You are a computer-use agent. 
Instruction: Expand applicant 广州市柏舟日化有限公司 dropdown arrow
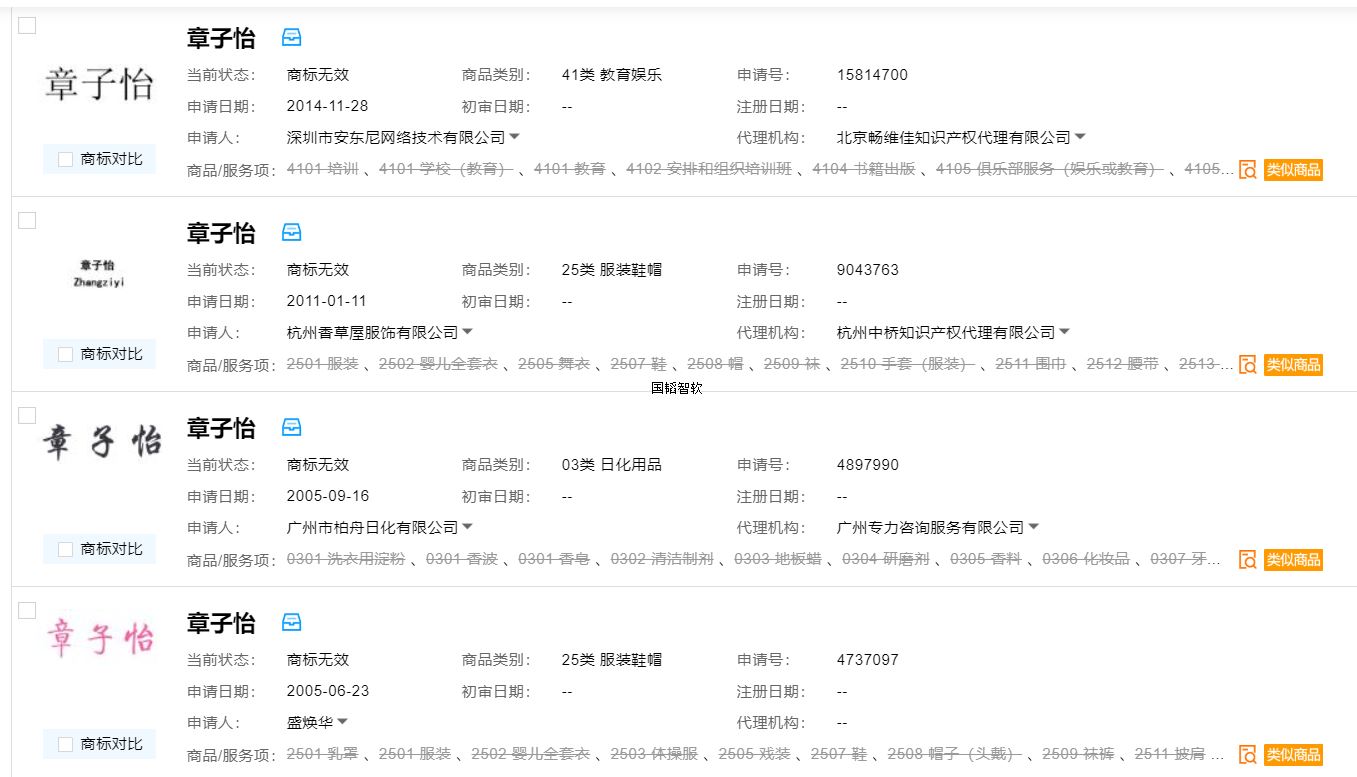click(467, 527)
